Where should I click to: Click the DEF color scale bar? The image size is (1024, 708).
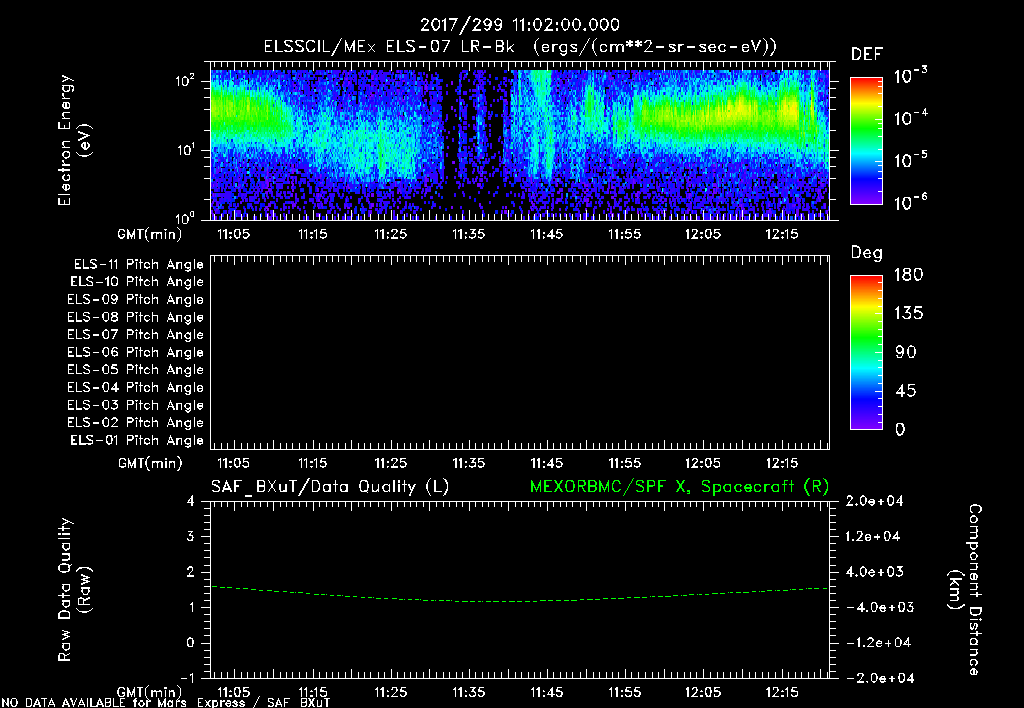866,140
